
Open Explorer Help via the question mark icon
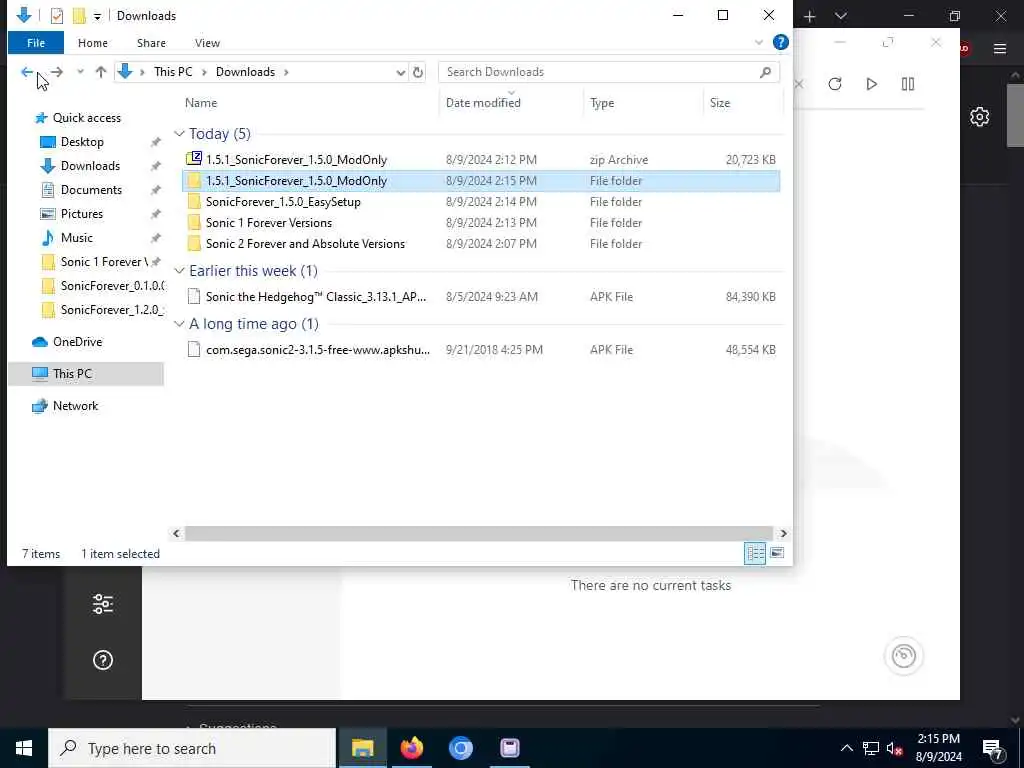coord(780,42)
